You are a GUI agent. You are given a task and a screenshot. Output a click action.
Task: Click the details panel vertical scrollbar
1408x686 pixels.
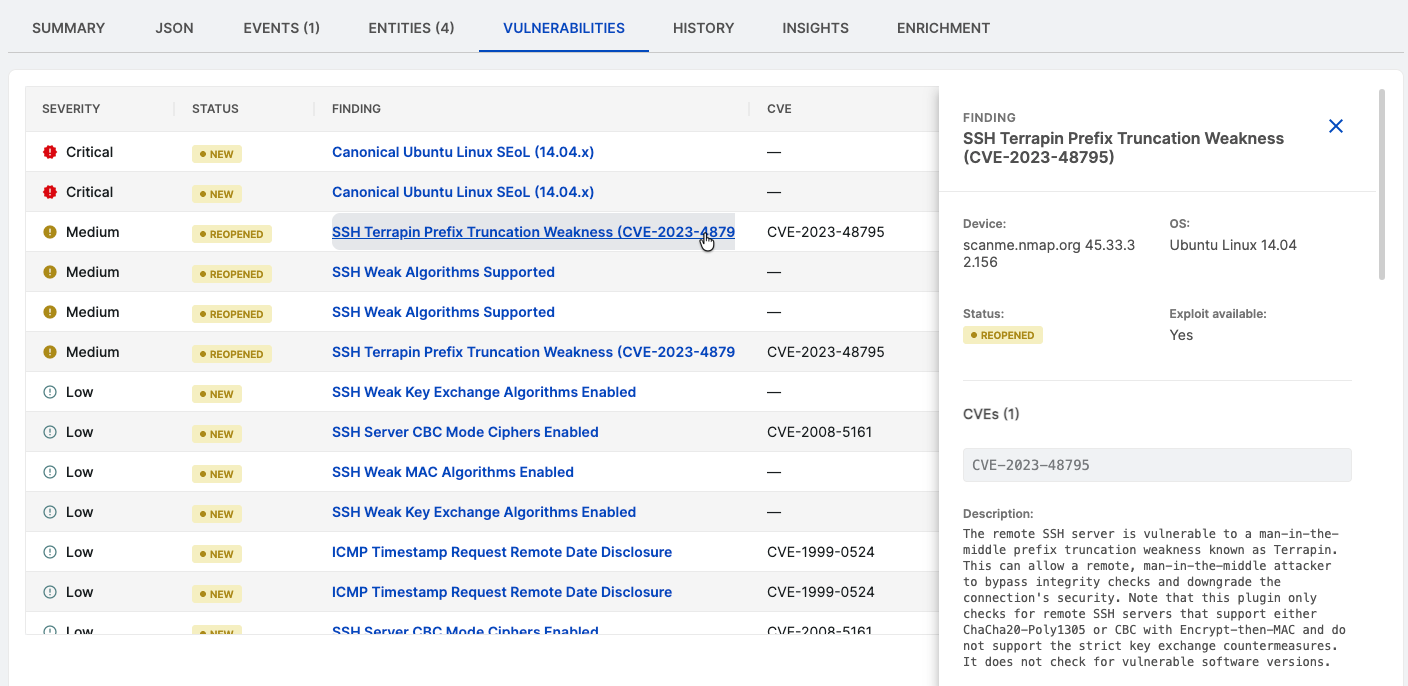click(1381, 184)
